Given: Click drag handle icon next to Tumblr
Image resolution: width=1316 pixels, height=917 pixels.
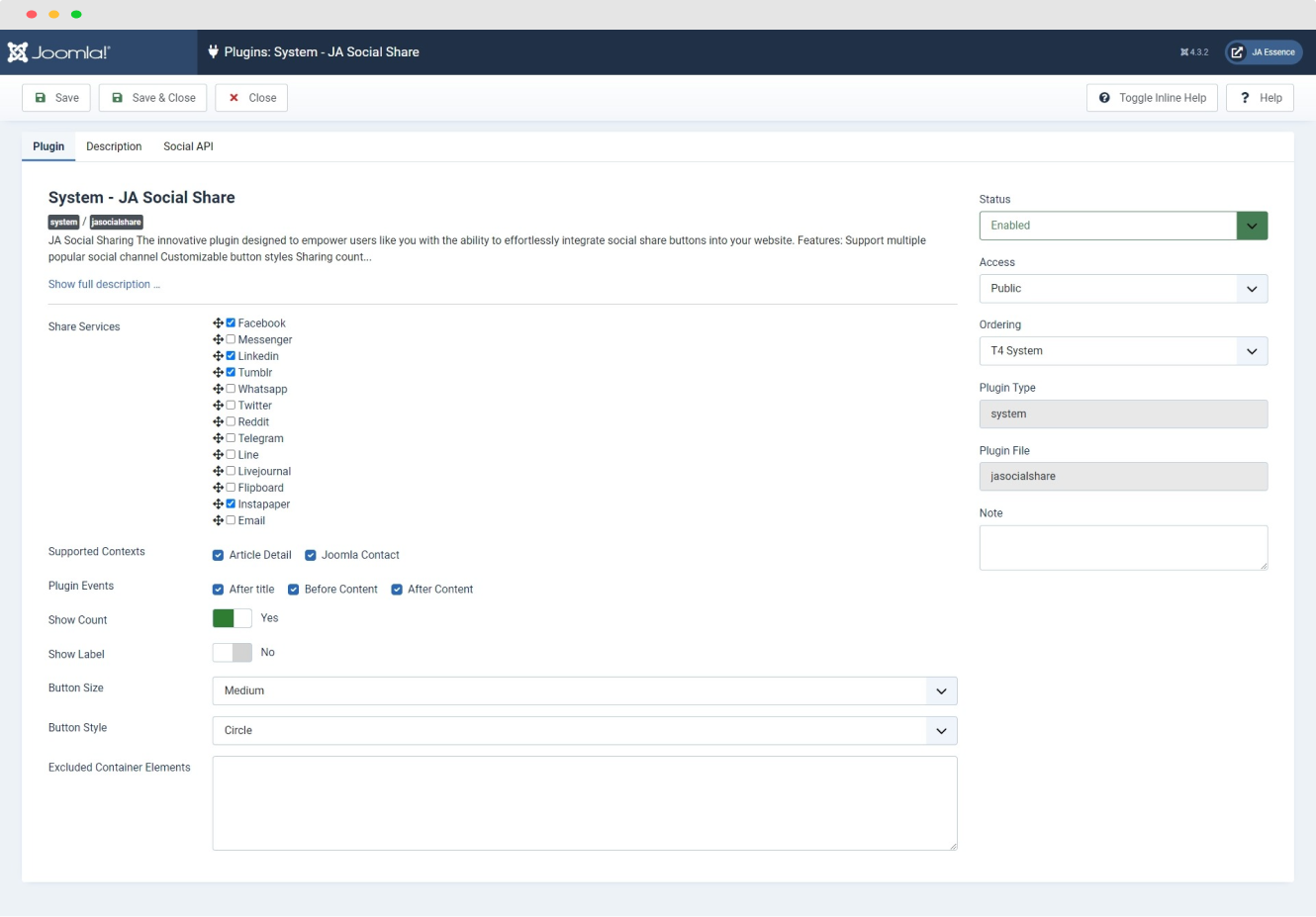Looking at the screenshot, I should [218, 373].
